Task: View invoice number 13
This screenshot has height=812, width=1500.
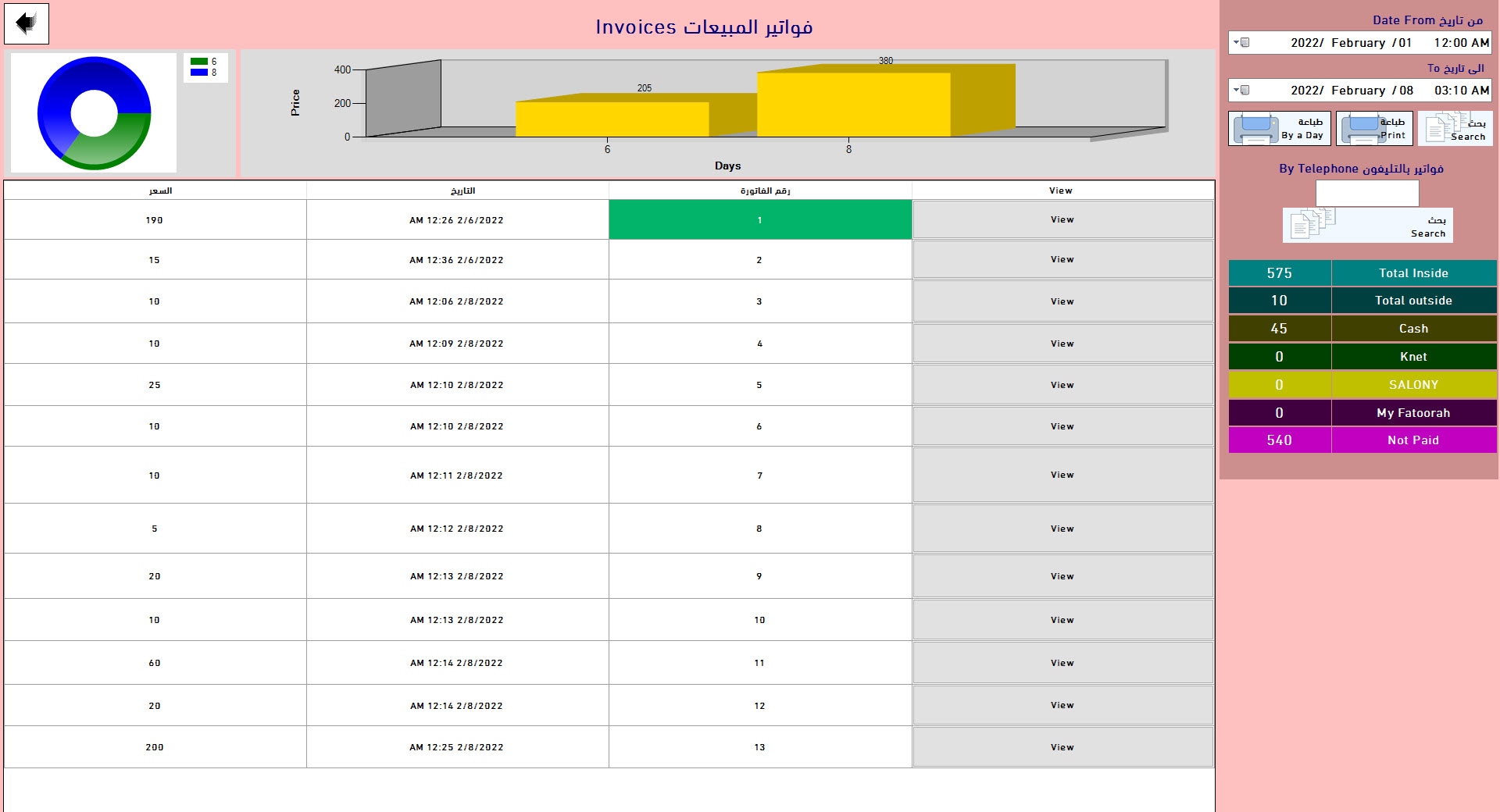Action: 1062,747
